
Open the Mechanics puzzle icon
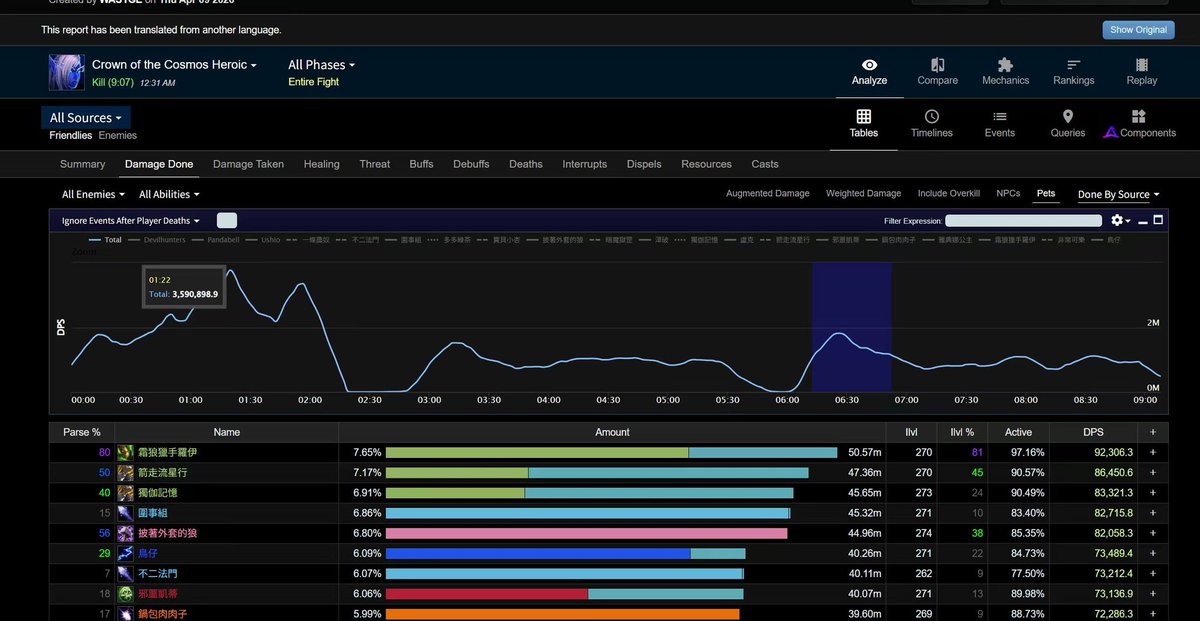1005,64
